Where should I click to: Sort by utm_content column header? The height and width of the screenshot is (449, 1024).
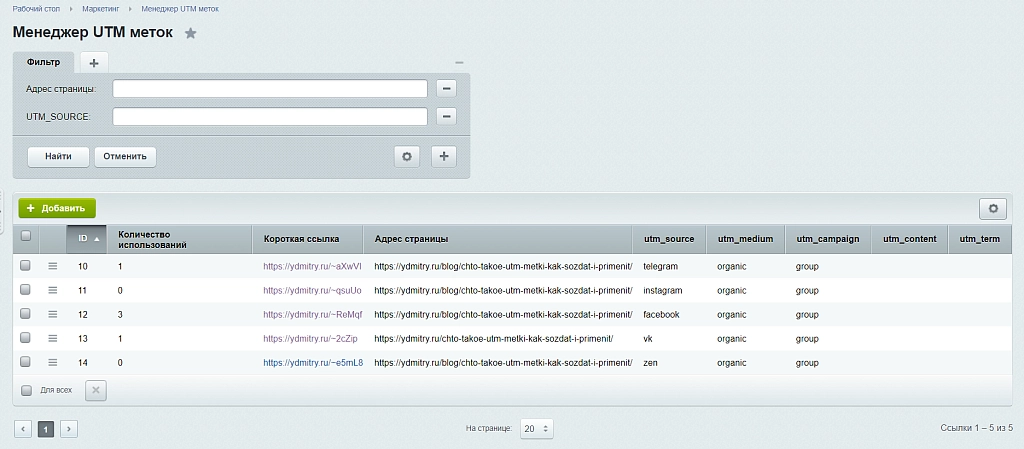[x=910, y=239]
